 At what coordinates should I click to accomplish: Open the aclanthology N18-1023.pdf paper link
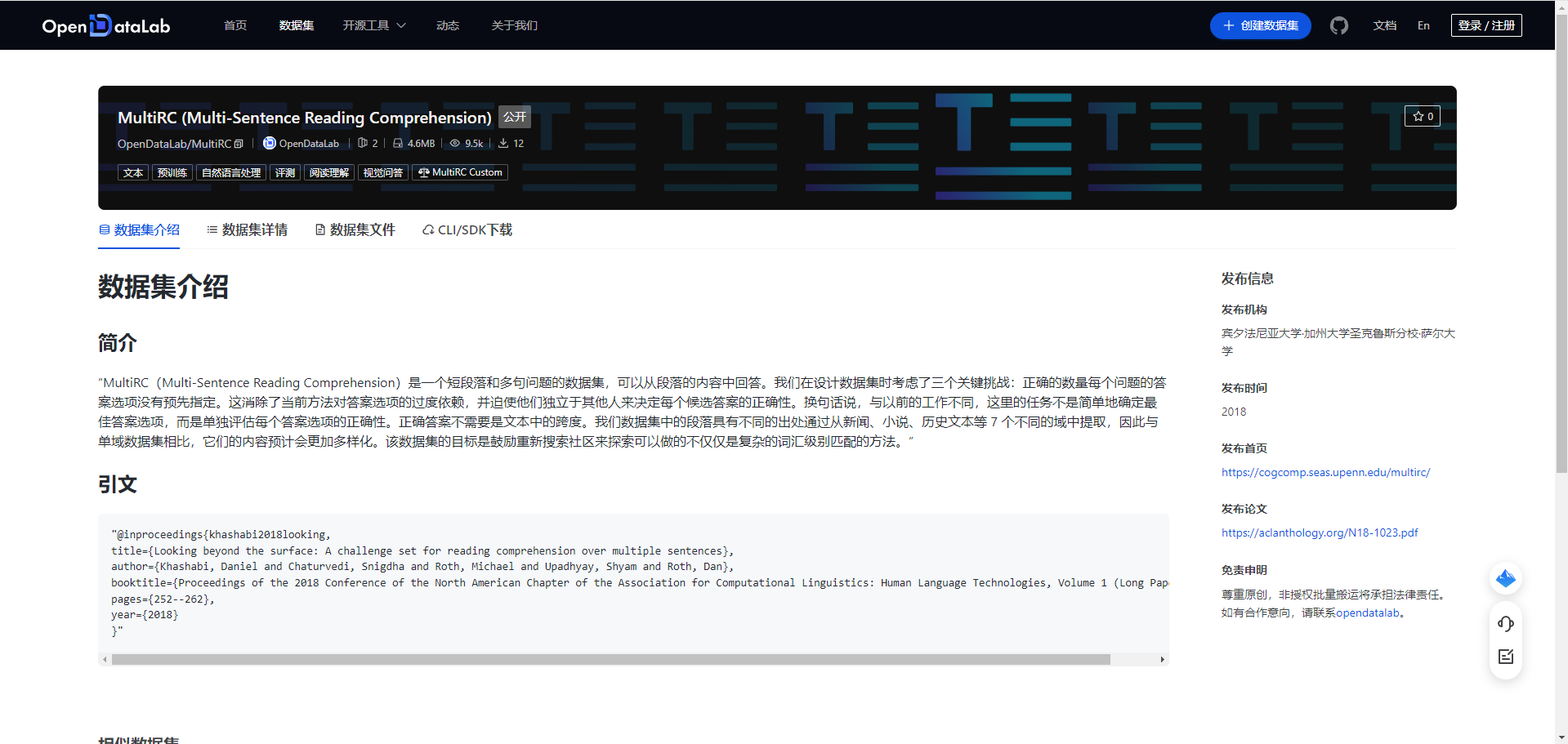coord(1320,532)
